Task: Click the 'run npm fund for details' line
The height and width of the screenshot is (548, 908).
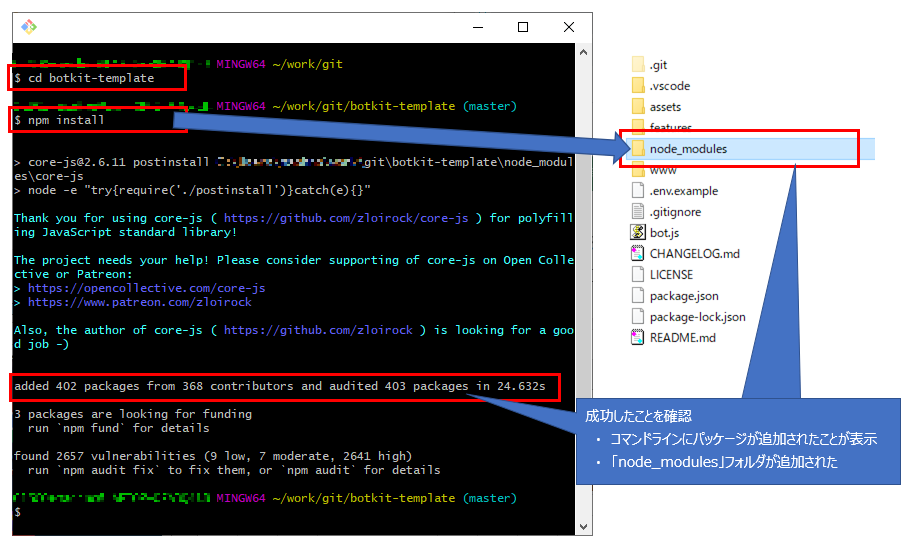Action: pos(119,428)
